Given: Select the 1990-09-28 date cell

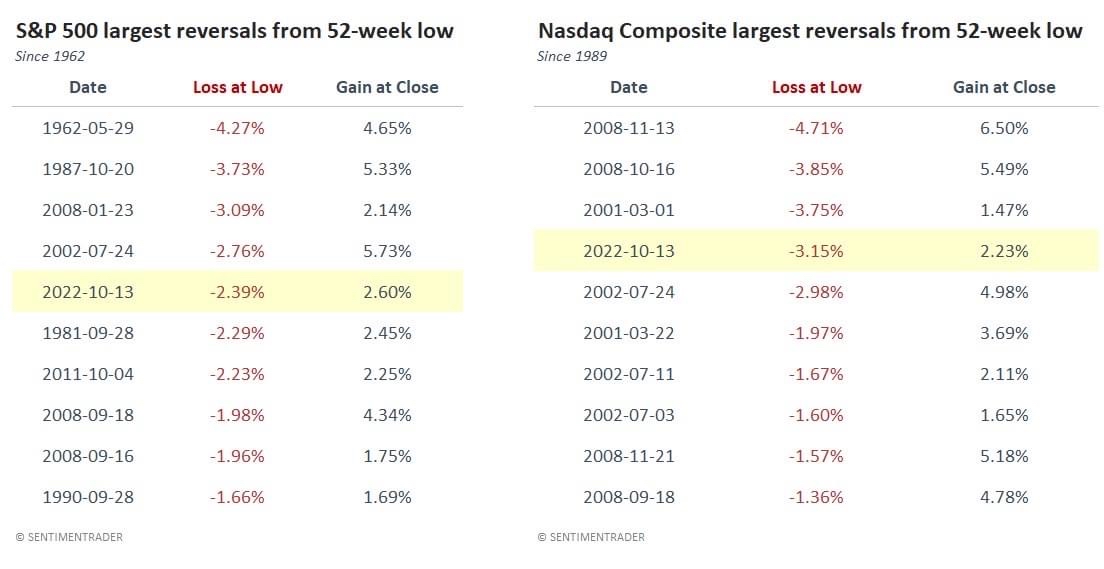Looking at the screenshot, I should 88,497.
